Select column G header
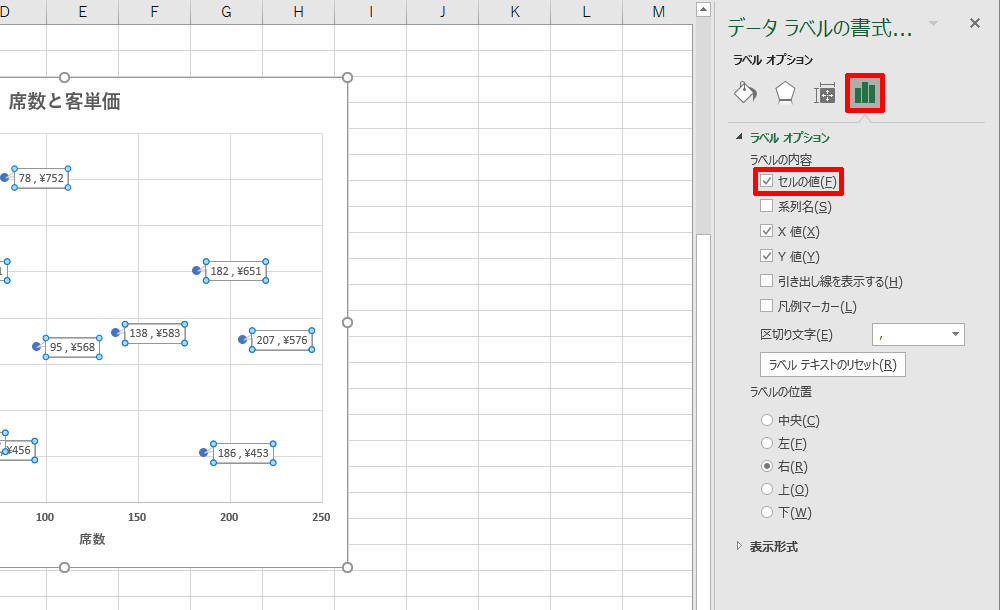The width and height of the screenshot is (1000, 610). (x=226, y=11)
